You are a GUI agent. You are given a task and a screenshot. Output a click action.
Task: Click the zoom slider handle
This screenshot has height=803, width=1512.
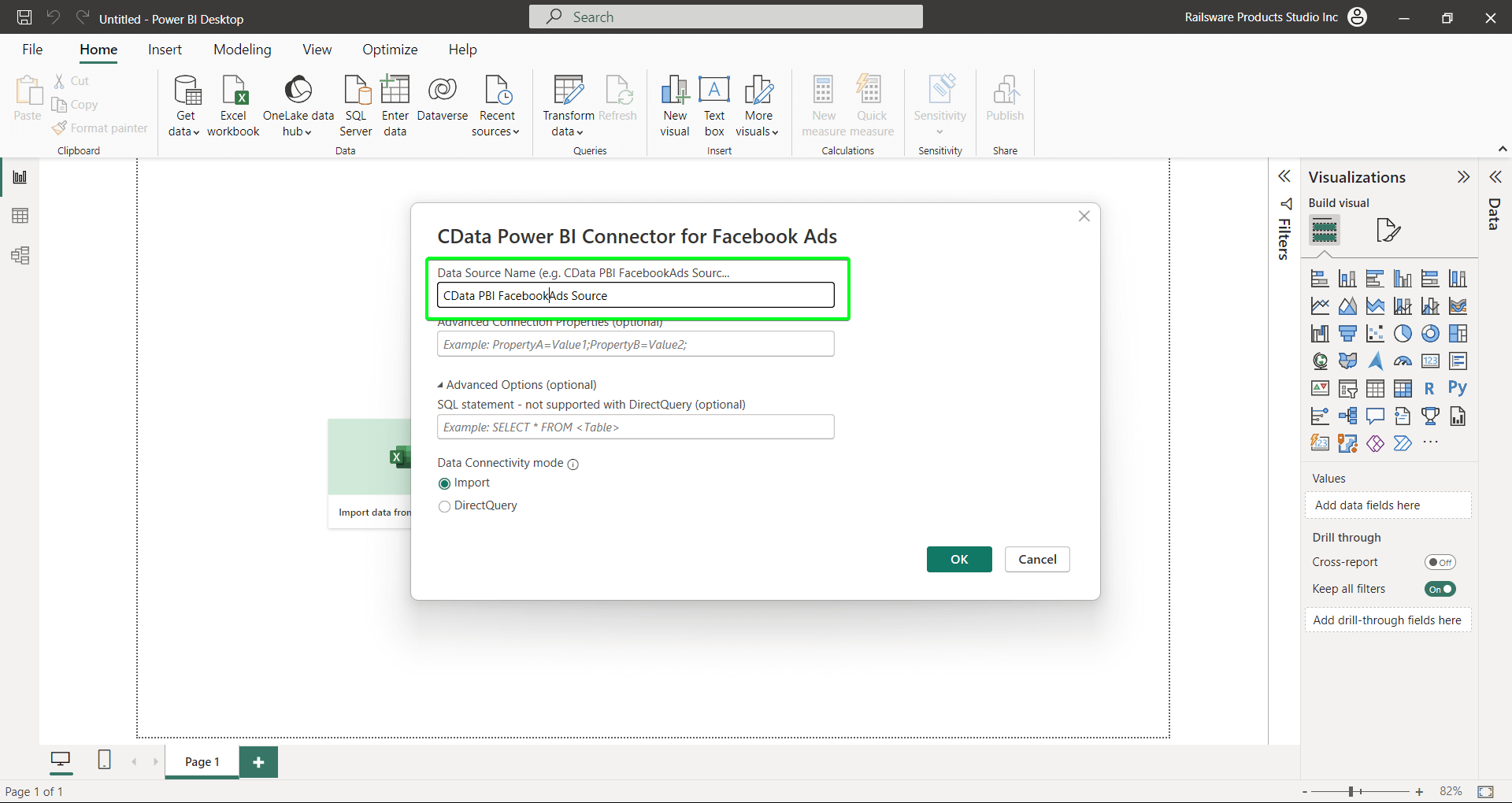[x=1351, y=791]
